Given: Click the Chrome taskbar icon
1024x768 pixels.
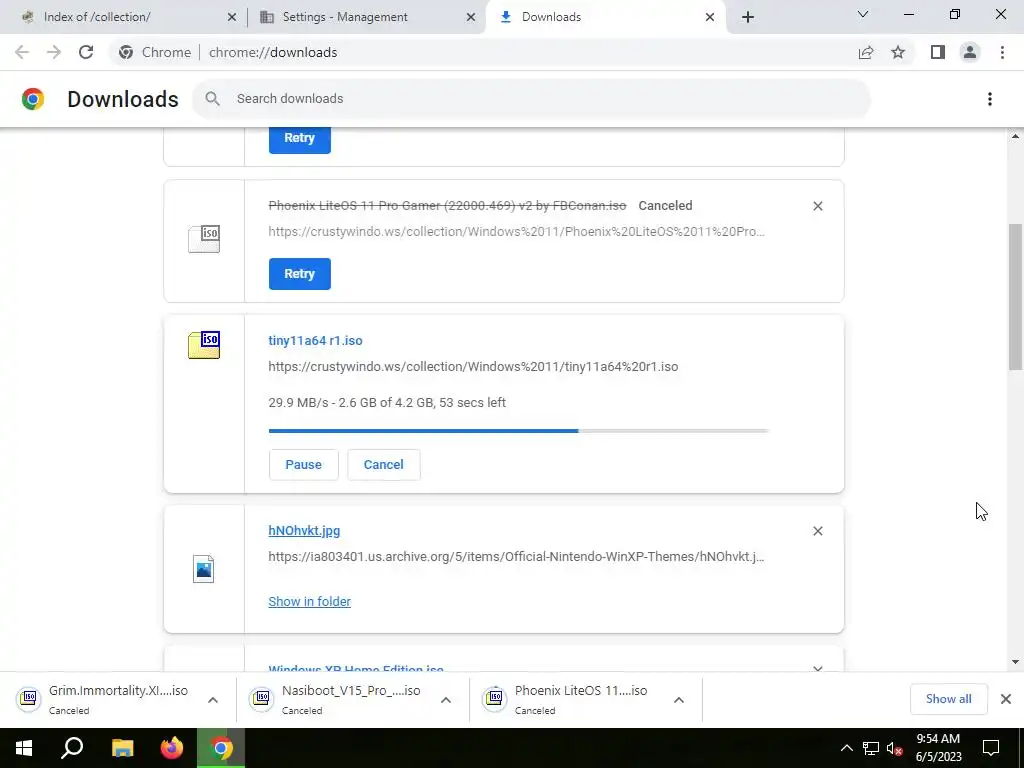Looking at the screenshot, I should click(x=221, y=748).
